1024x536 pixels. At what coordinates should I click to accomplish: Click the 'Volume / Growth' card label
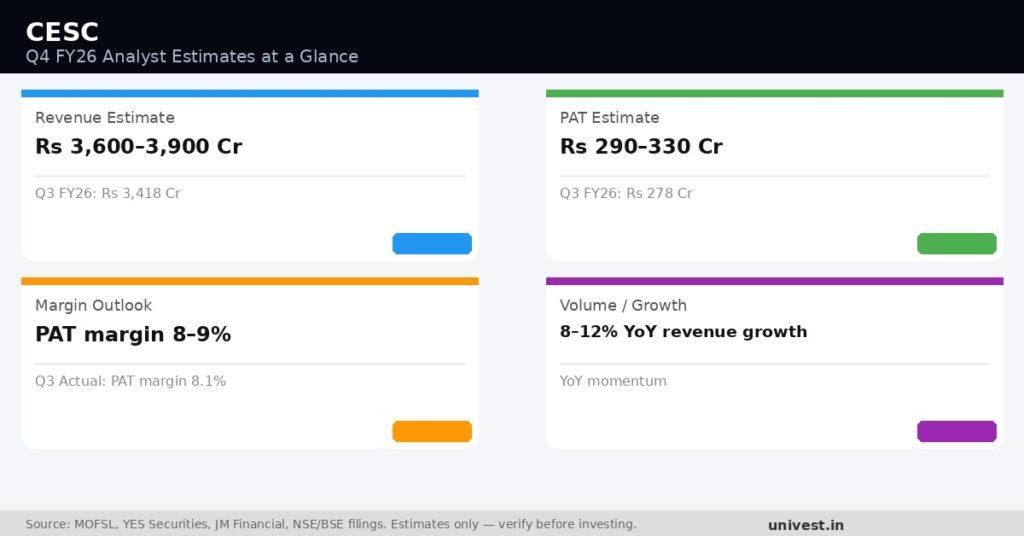pos(623,306)
